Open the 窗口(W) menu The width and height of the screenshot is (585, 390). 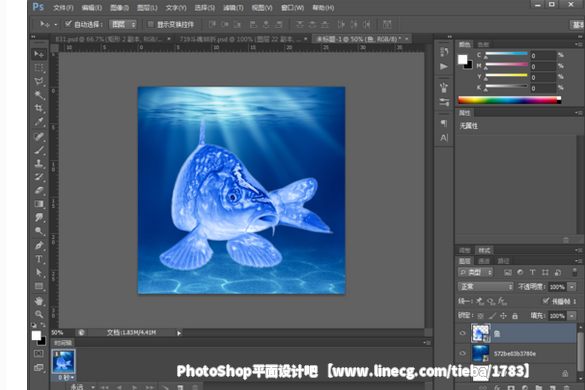coord(292,8)
